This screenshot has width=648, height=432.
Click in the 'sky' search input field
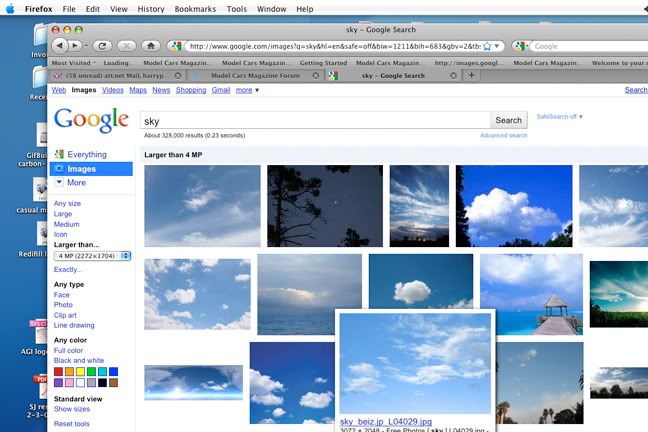[315, 120]
